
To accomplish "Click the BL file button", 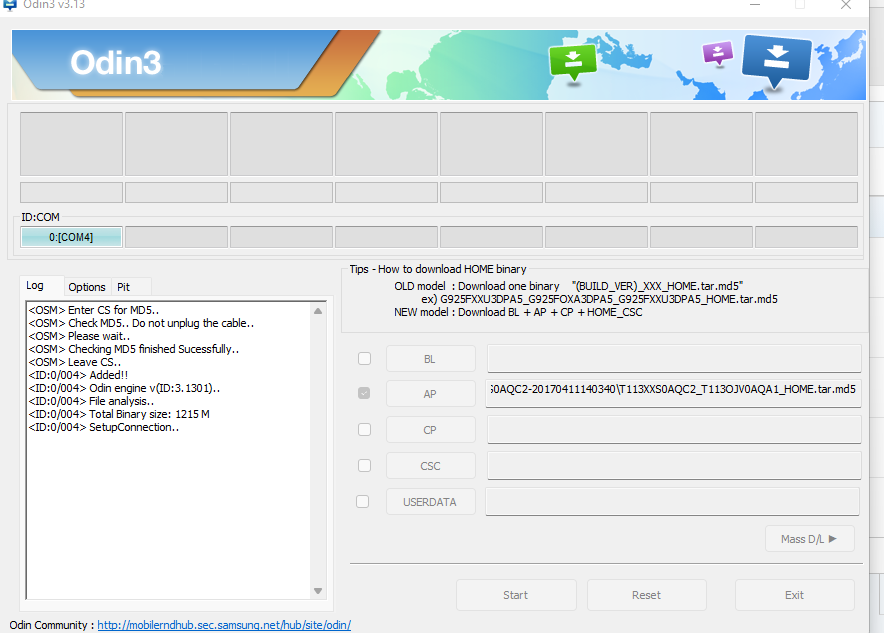I will [x=430, y=359].
